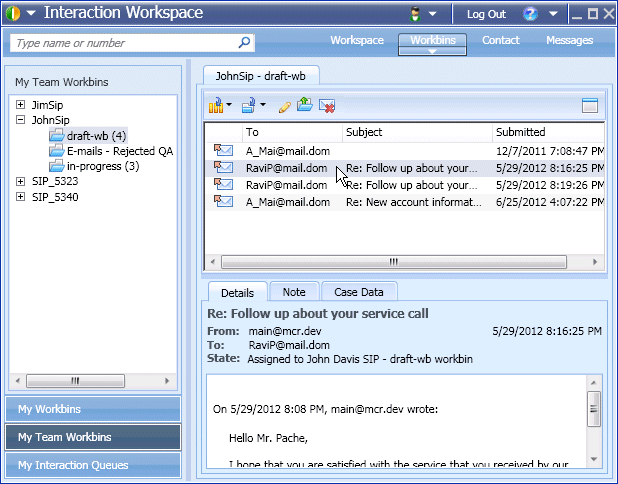Collapse the JohnSip tree node
The width and height of the screenshot is (618, 484).
pos(21,120)
